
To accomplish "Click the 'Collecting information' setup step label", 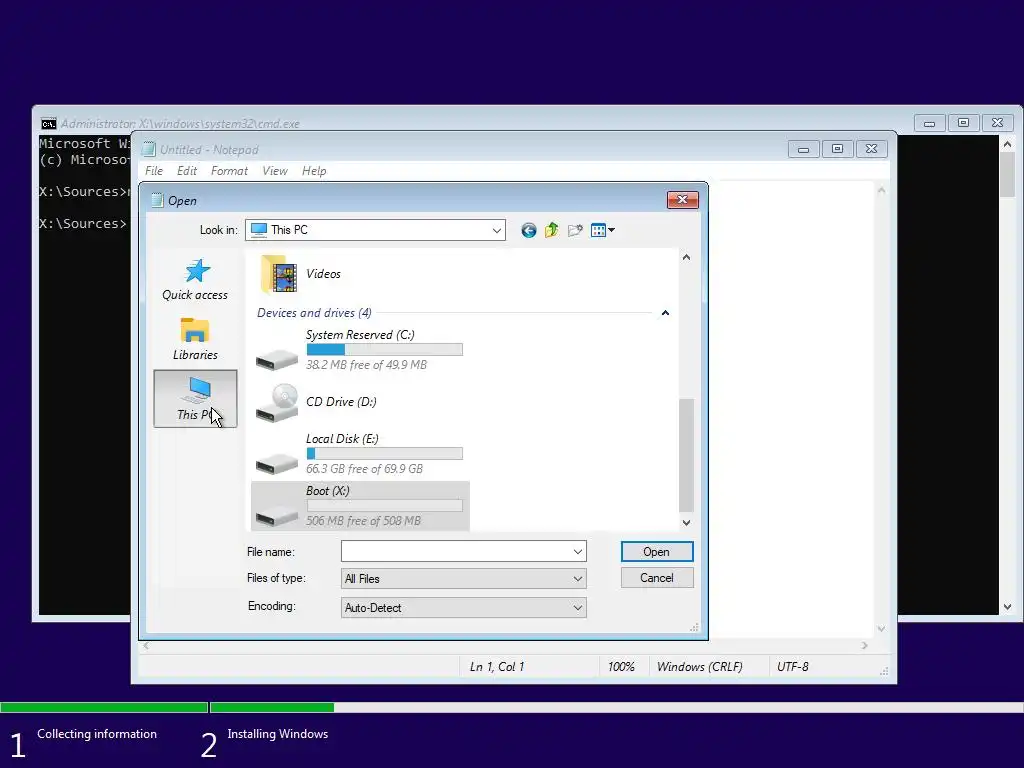I will 97,734.
